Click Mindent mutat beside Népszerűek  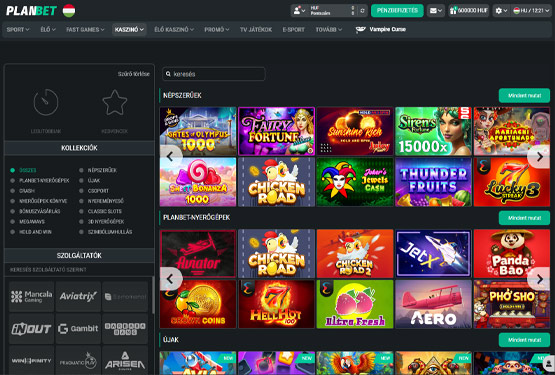click(x=524, y=96)
